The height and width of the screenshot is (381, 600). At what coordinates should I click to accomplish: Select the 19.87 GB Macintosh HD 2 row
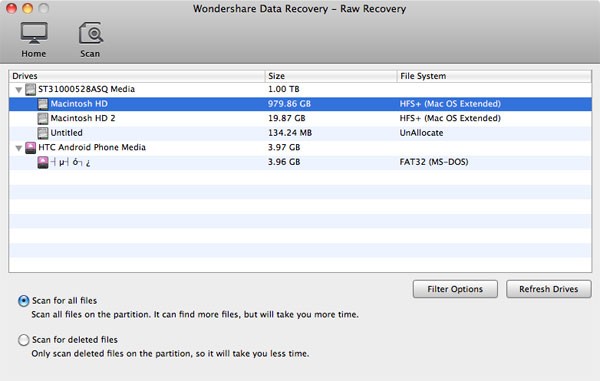pyautogui.click(x=300, y=119)
